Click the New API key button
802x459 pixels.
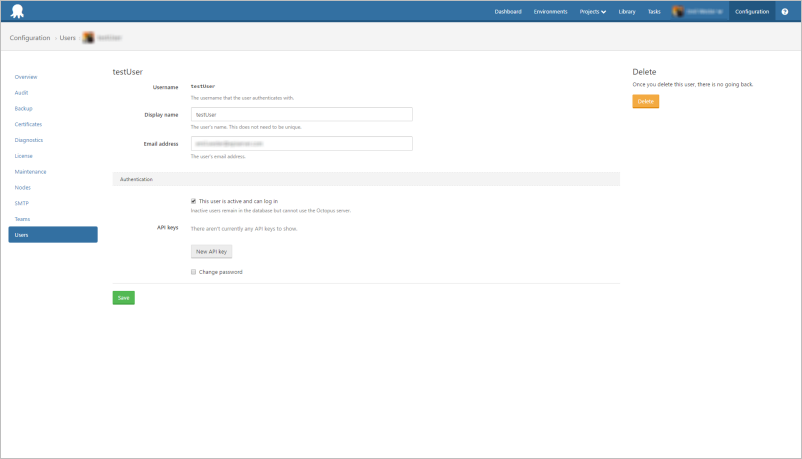tap(211, 251)
